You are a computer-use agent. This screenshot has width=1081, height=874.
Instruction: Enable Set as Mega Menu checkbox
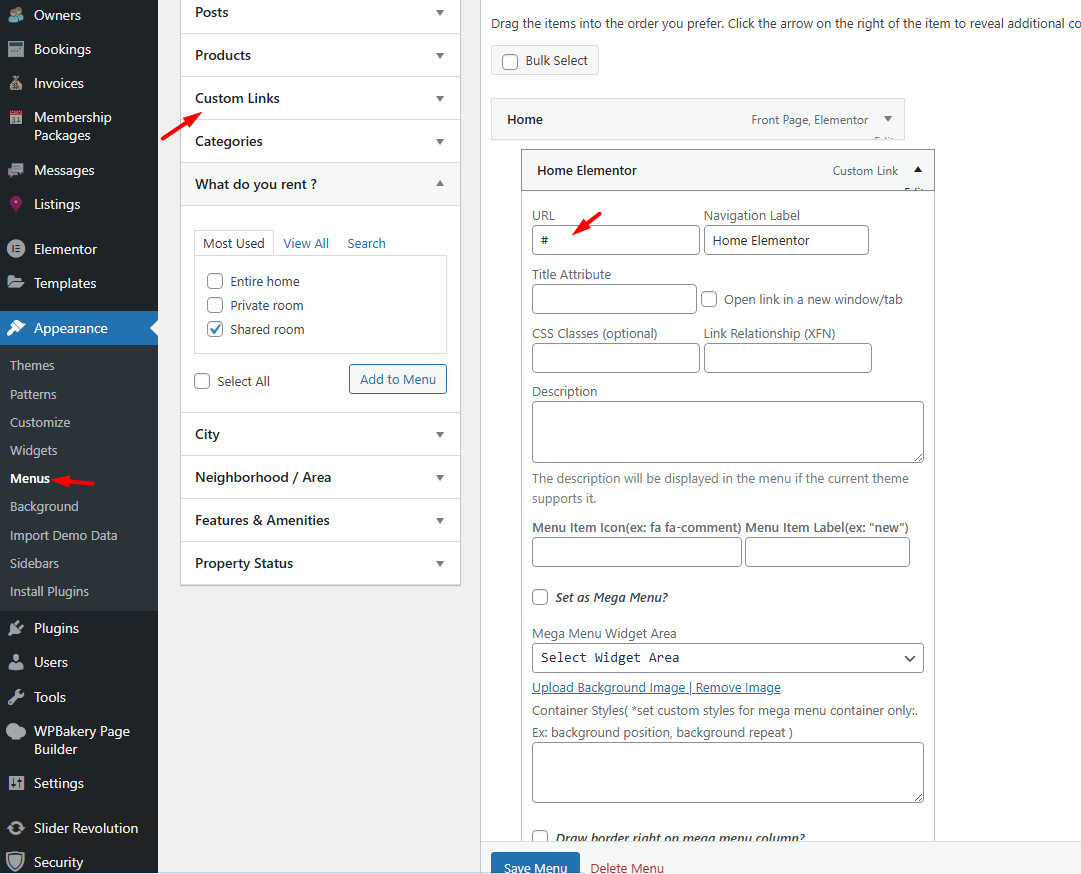(x=540, y=597)
